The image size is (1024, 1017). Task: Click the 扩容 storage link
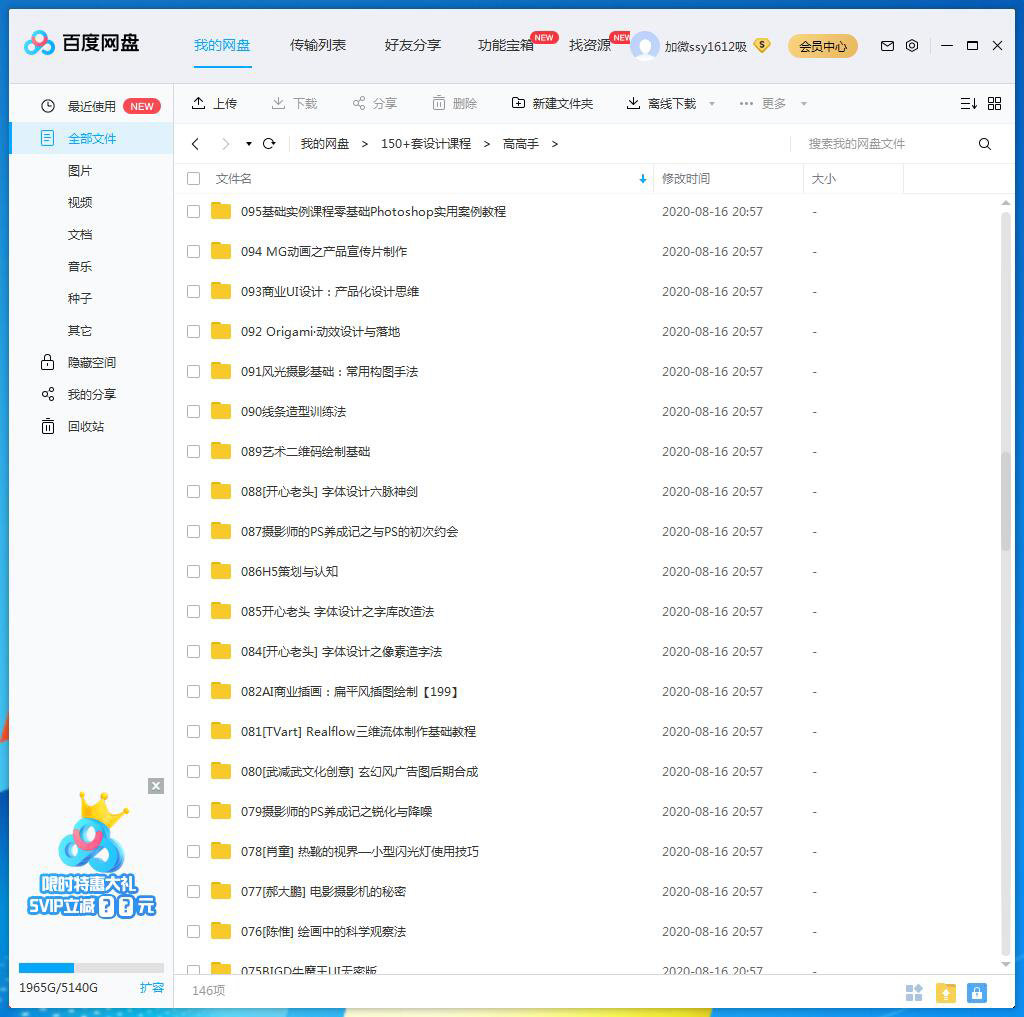(x=151, y=987)
